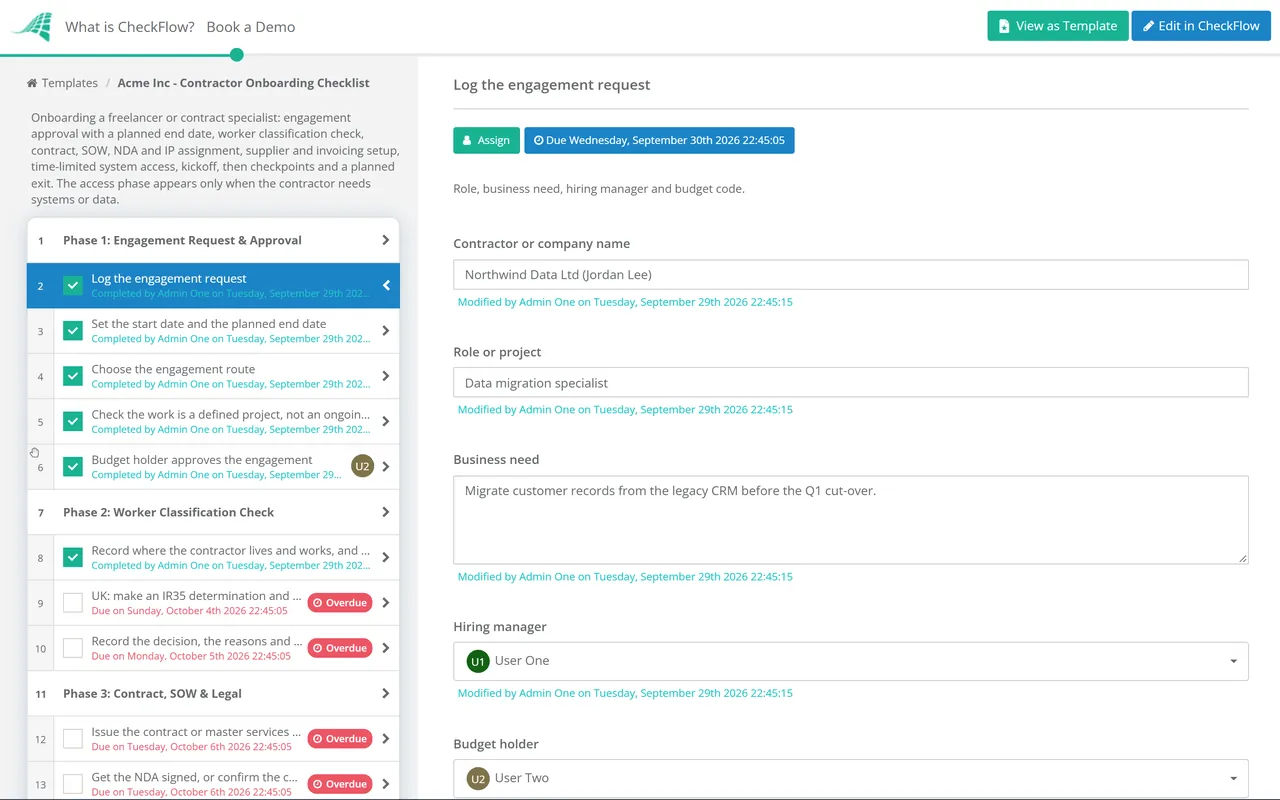
Task: Click Business need text area
Action: point(851,520)
